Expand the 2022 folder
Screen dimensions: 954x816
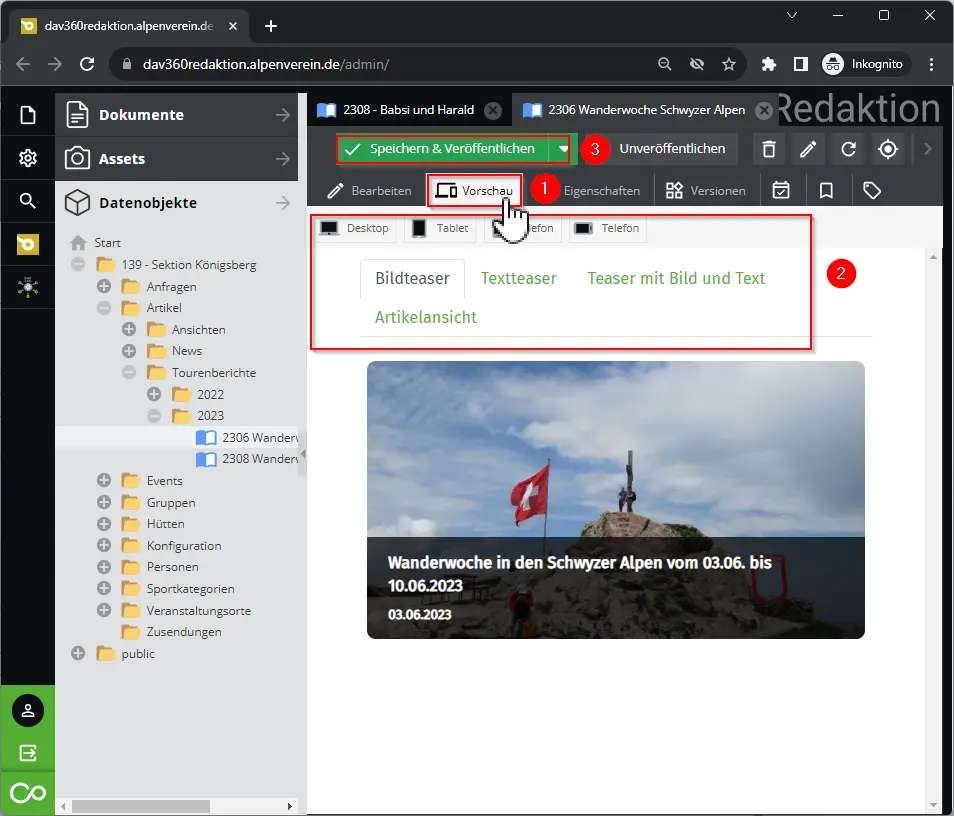click(x=154, y=394)
